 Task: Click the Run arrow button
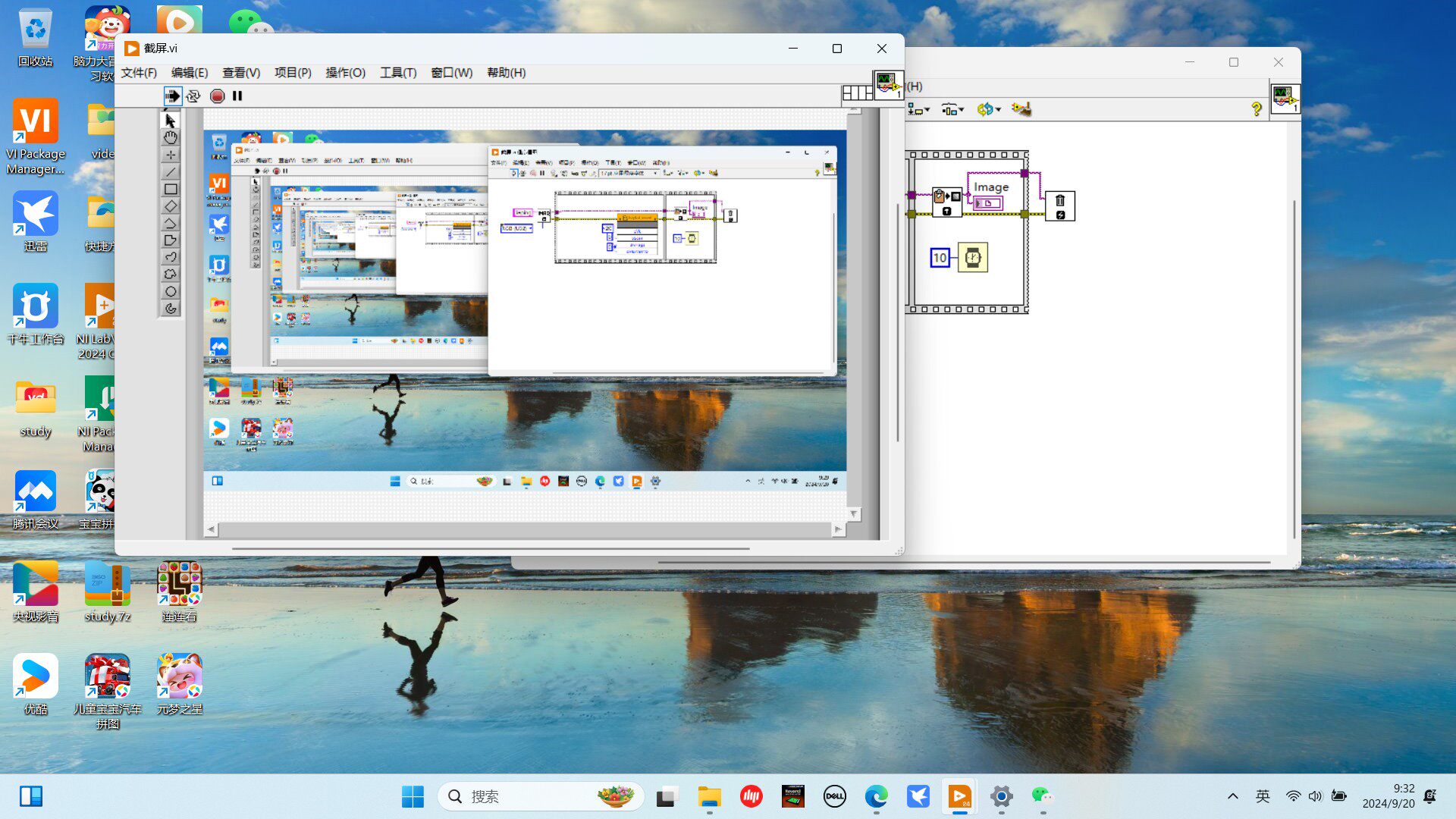pyautogui.click(x=172, y=96)
